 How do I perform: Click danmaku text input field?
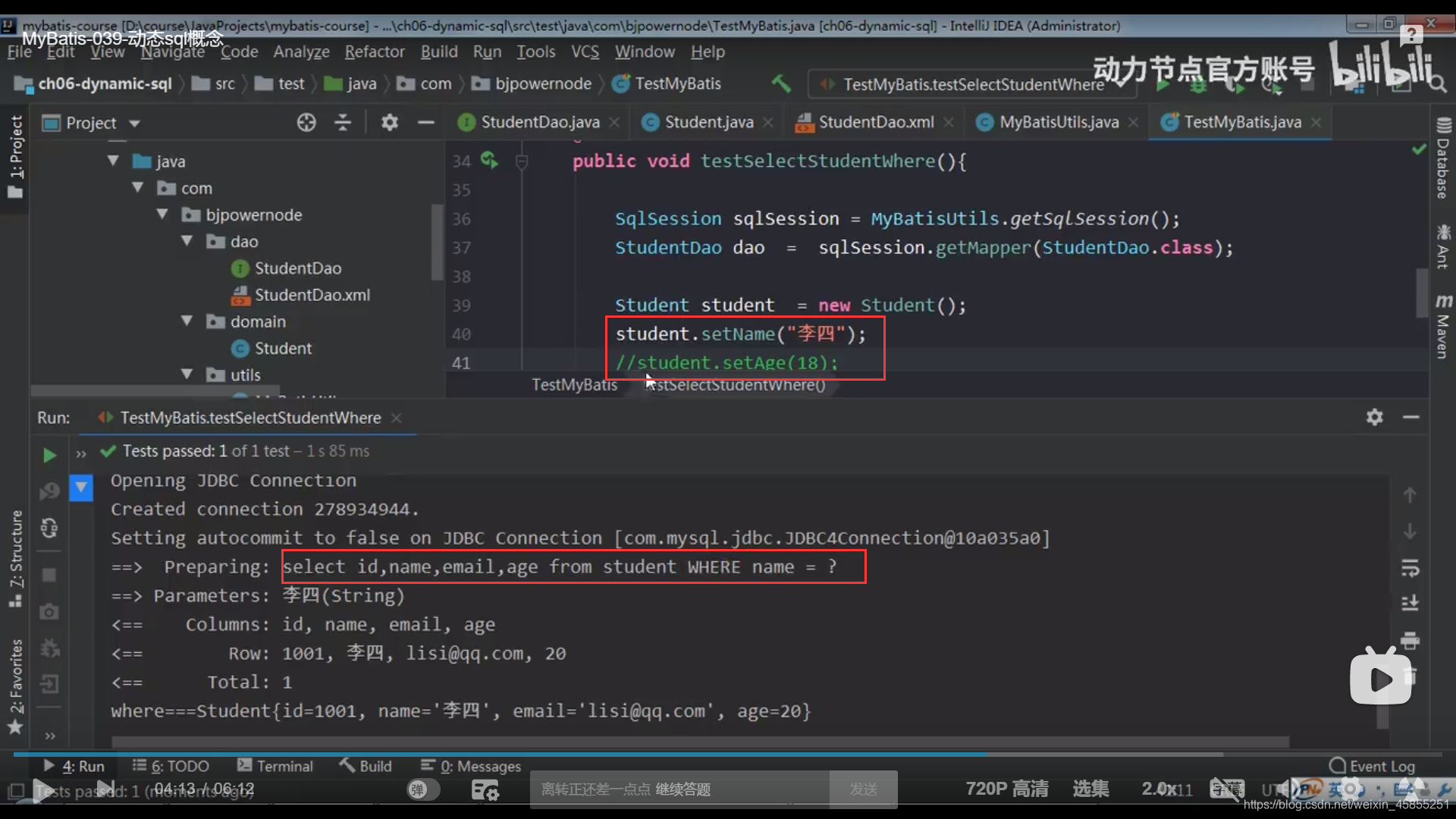[679, 789]
